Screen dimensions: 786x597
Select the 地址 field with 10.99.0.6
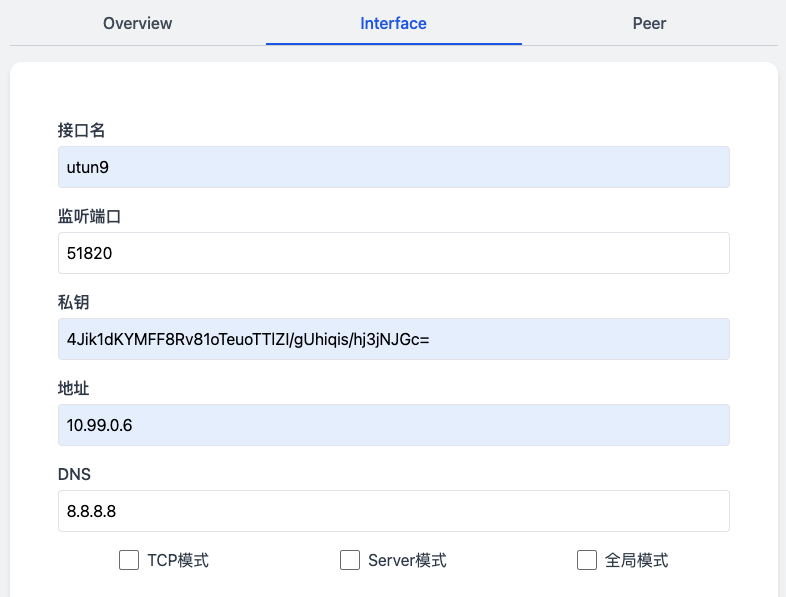click(x=393, y=425)
